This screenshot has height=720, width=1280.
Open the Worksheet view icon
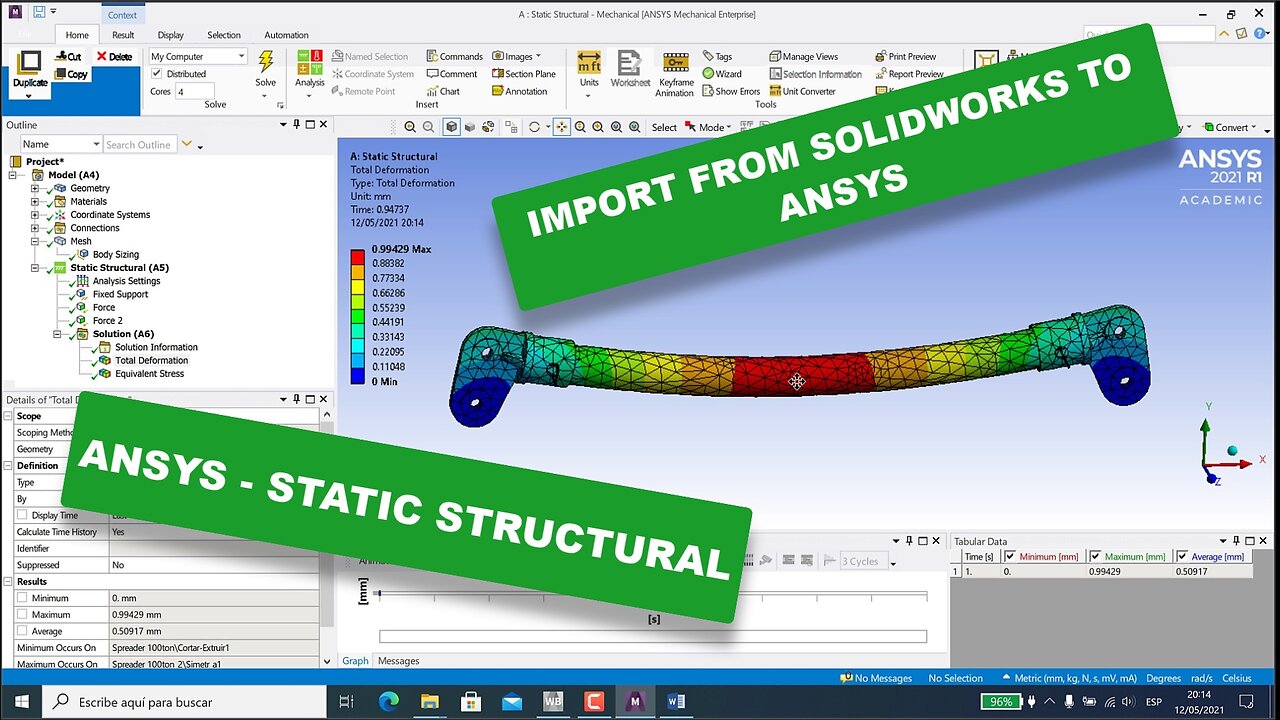coord(630,62)
